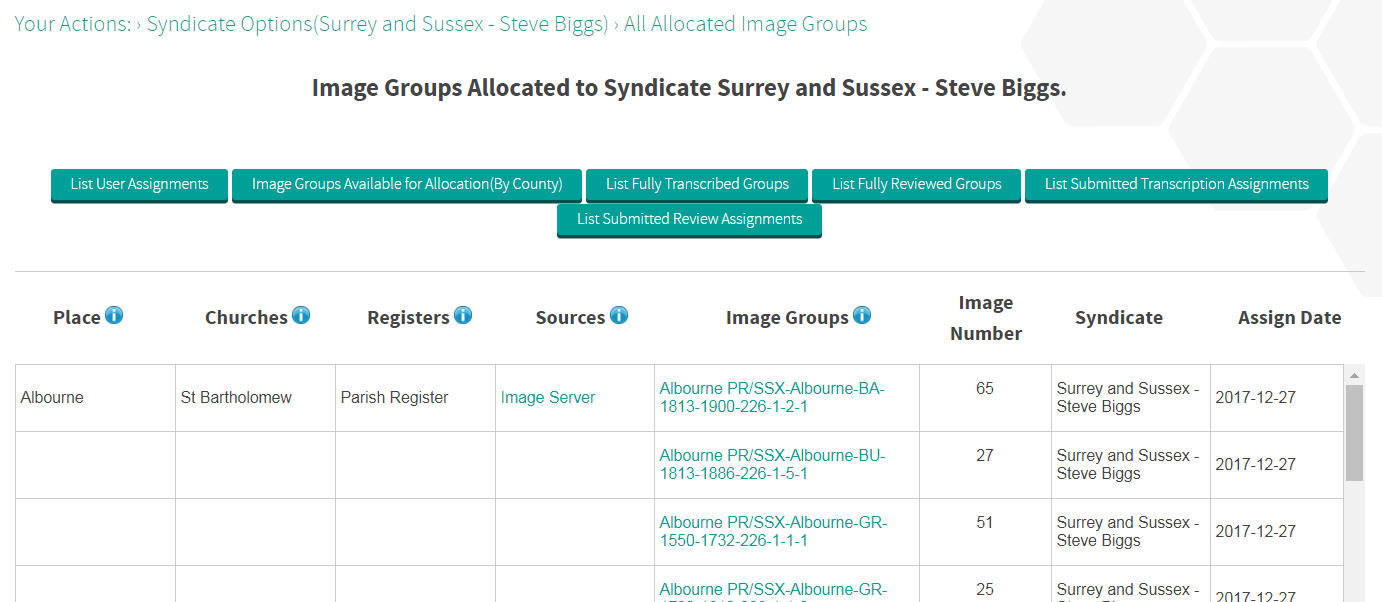Go to Your Actions breadcrumb
The height and width of the screenshot is (602, 1382).
73,24
